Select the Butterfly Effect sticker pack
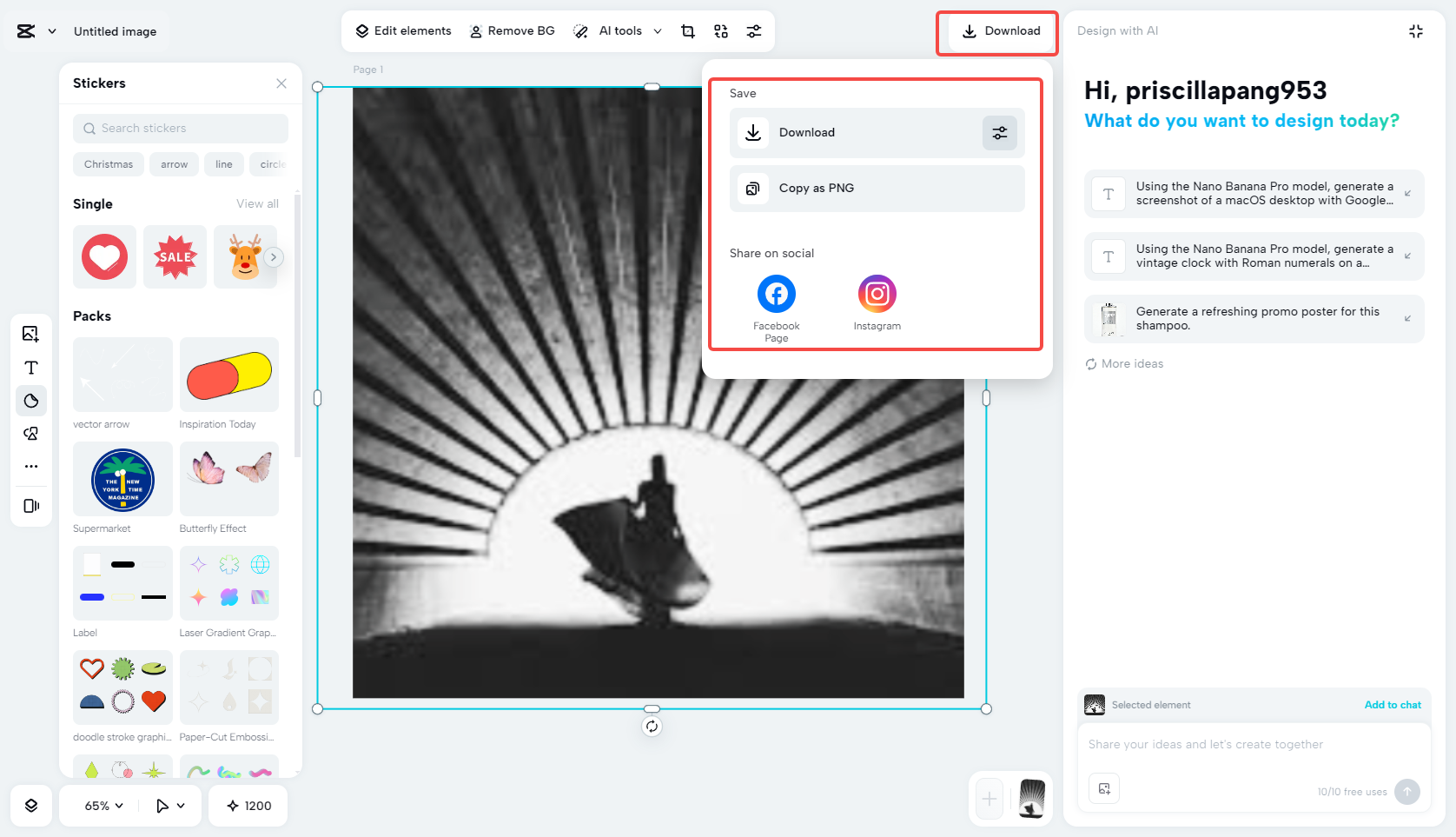 (x=228, y=479)
